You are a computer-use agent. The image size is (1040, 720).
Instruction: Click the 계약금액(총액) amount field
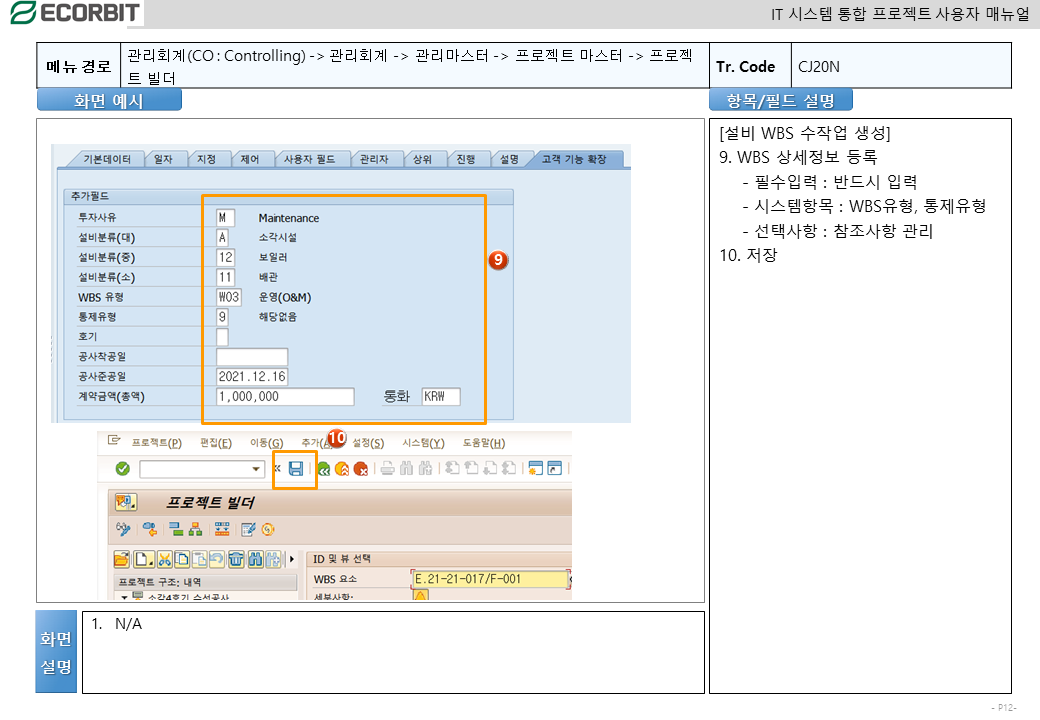[285, 397]
